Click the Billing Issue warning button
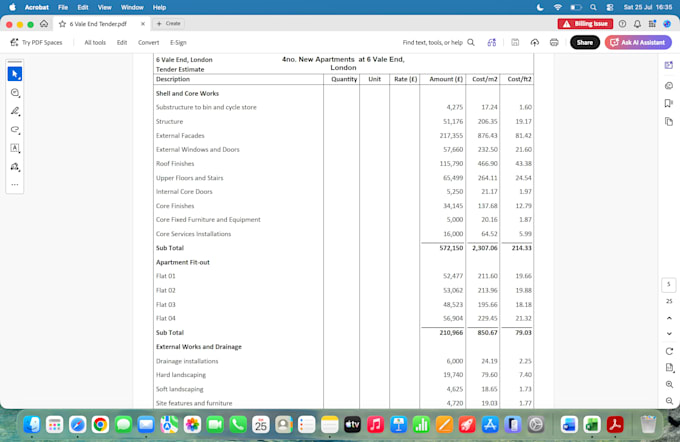This screenshot has height=442, width=680. pos(585,24)
